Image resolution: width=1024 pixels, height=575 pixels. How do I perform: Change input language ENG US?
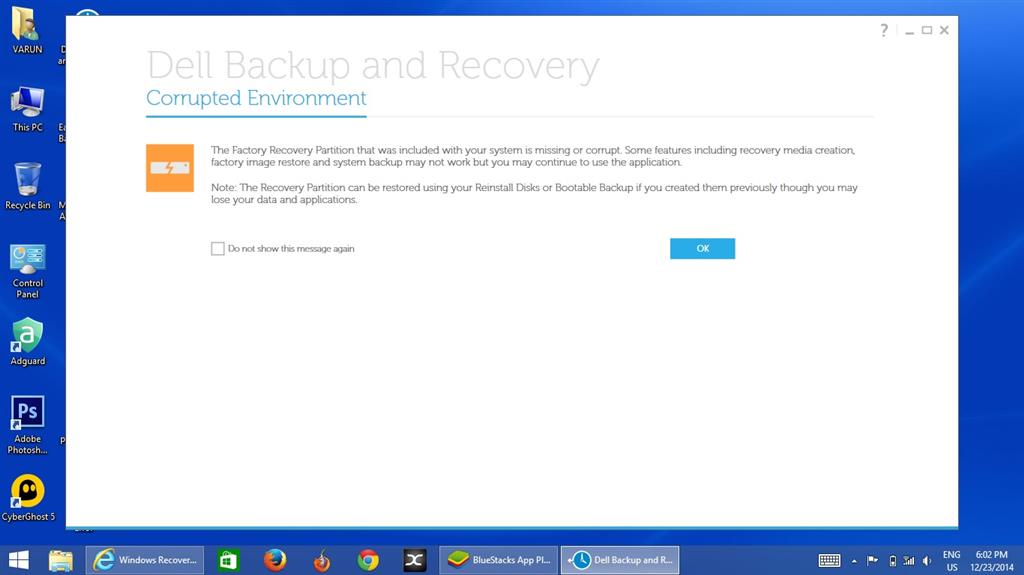click(x=952, y=561)
